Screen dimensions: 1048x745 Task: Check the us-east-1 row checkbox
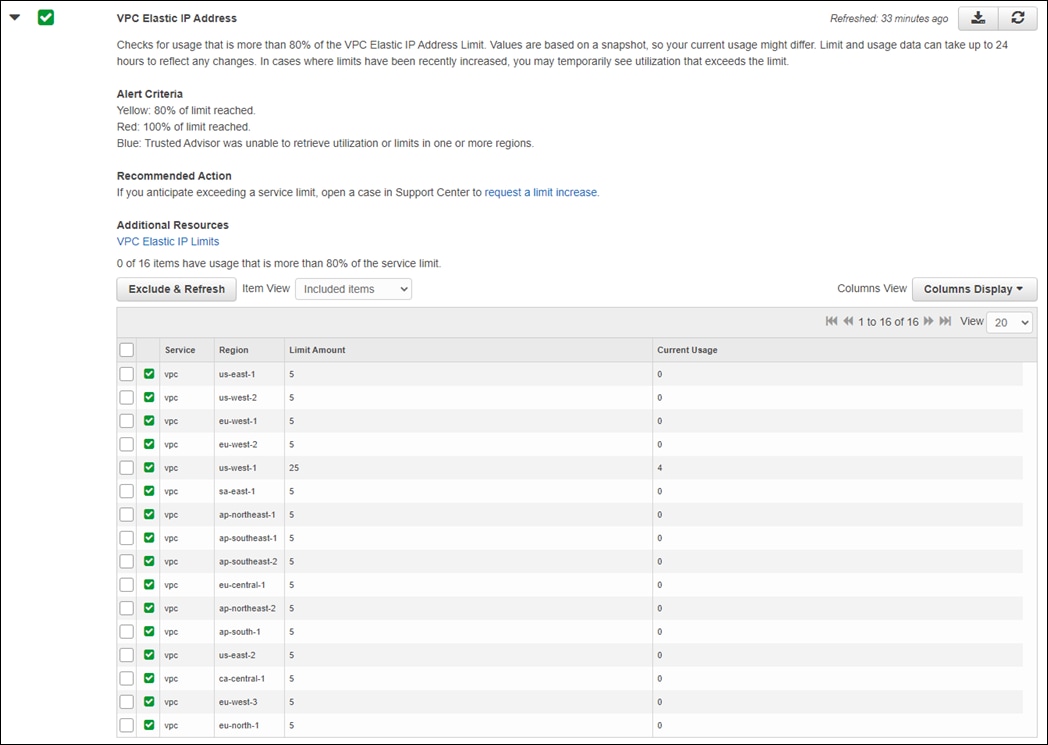126,374
